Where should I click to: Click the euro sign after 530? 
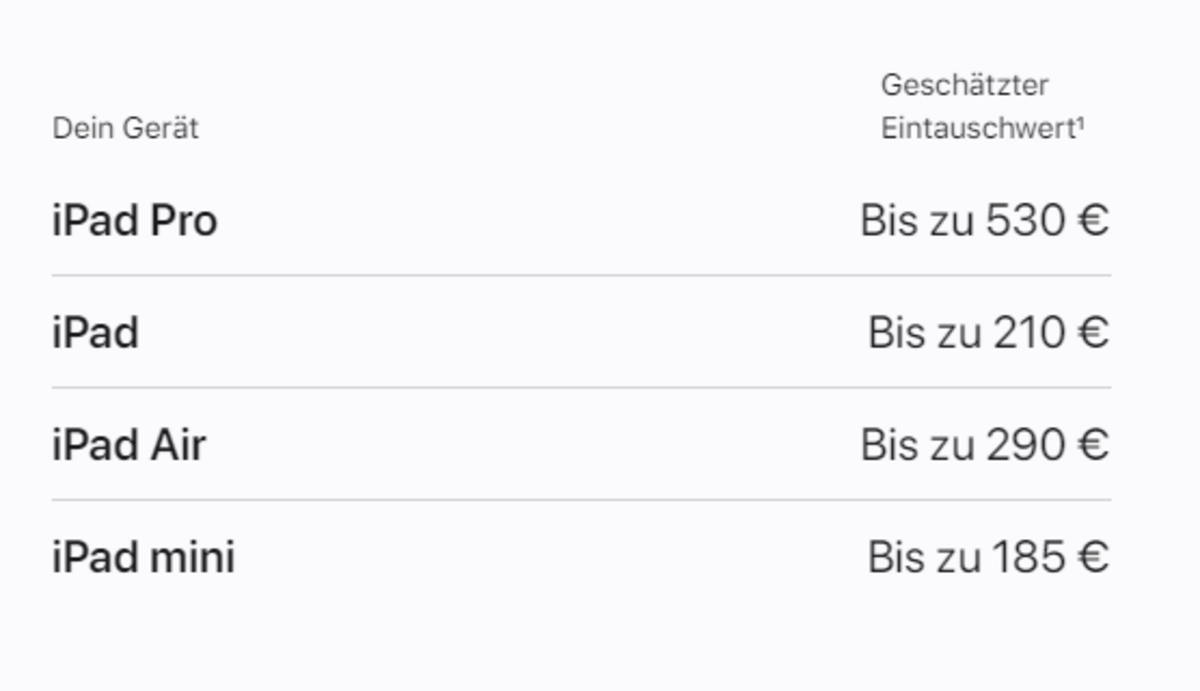[x=1094, y=220]
